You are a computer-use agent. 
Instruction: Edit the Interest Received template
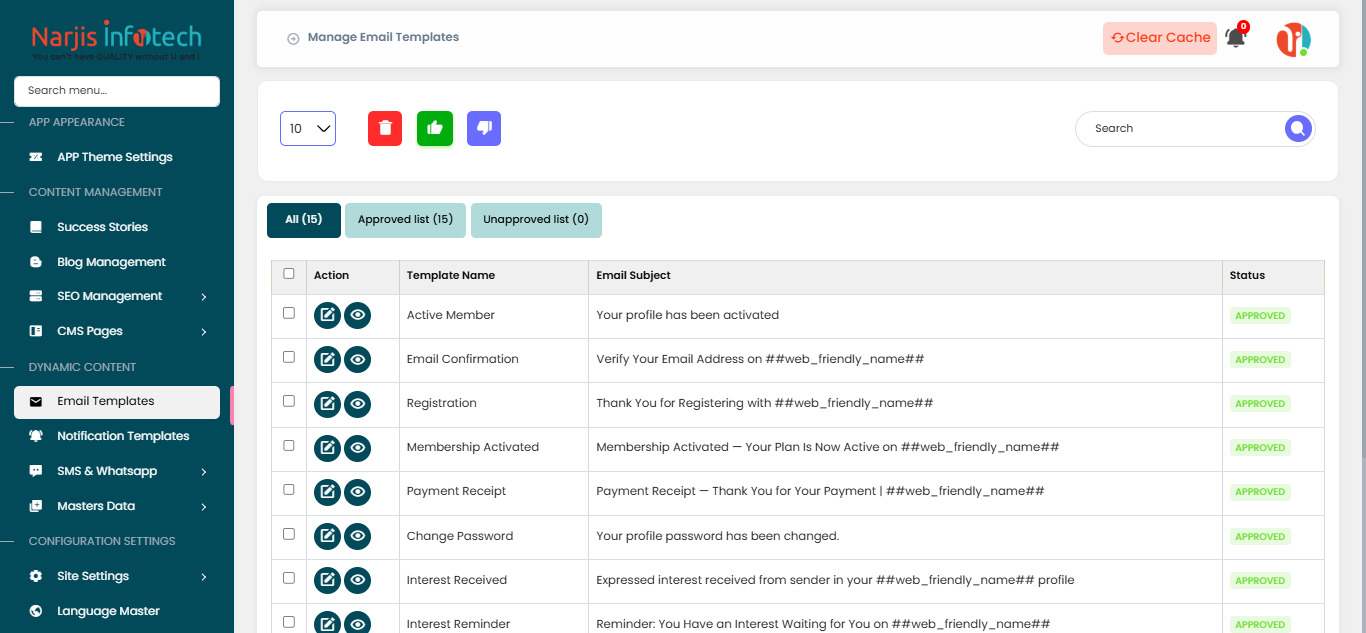pos(327,580)
